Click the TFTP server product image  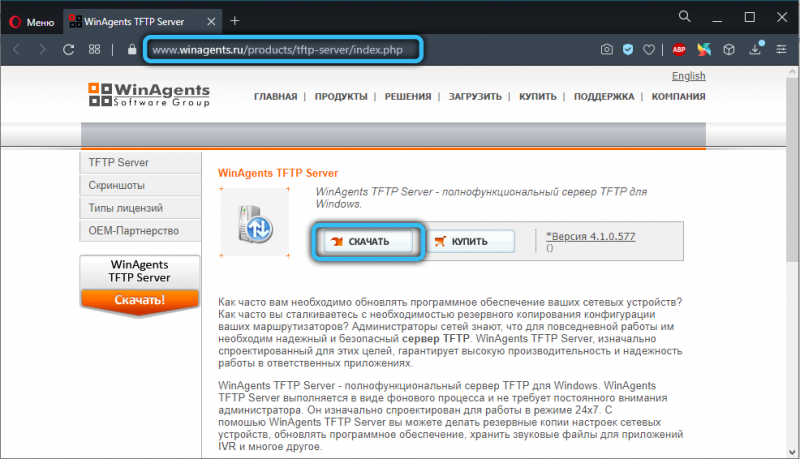coord(255,223)
